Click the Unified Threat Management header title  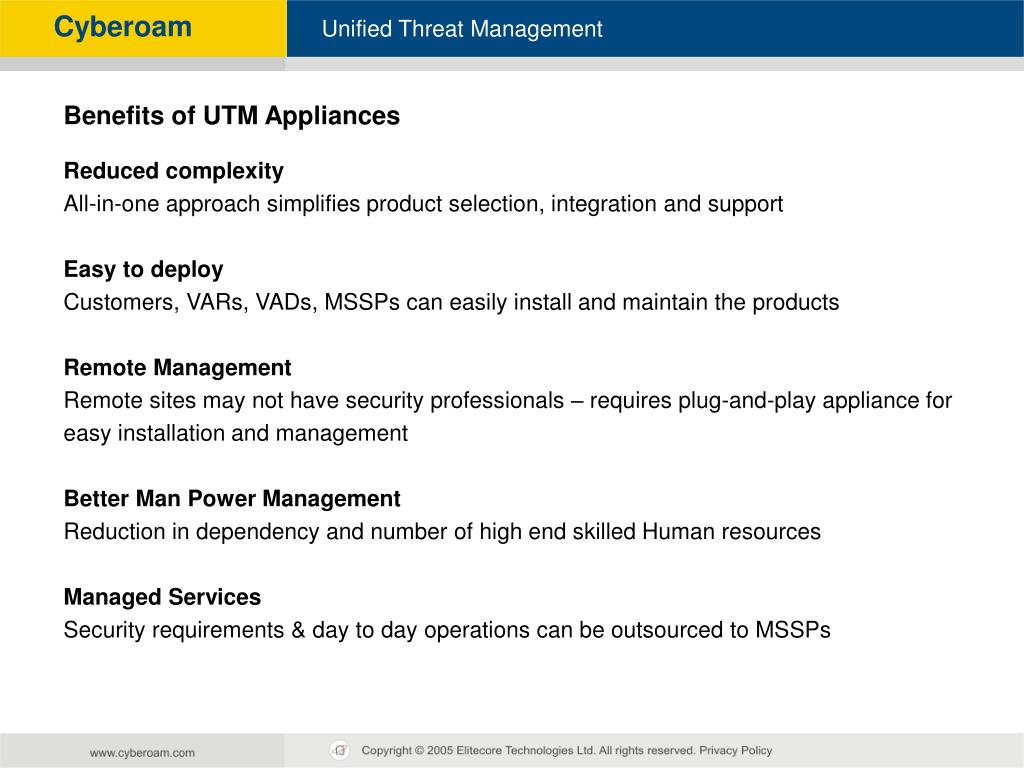click(x=462, y=29)
